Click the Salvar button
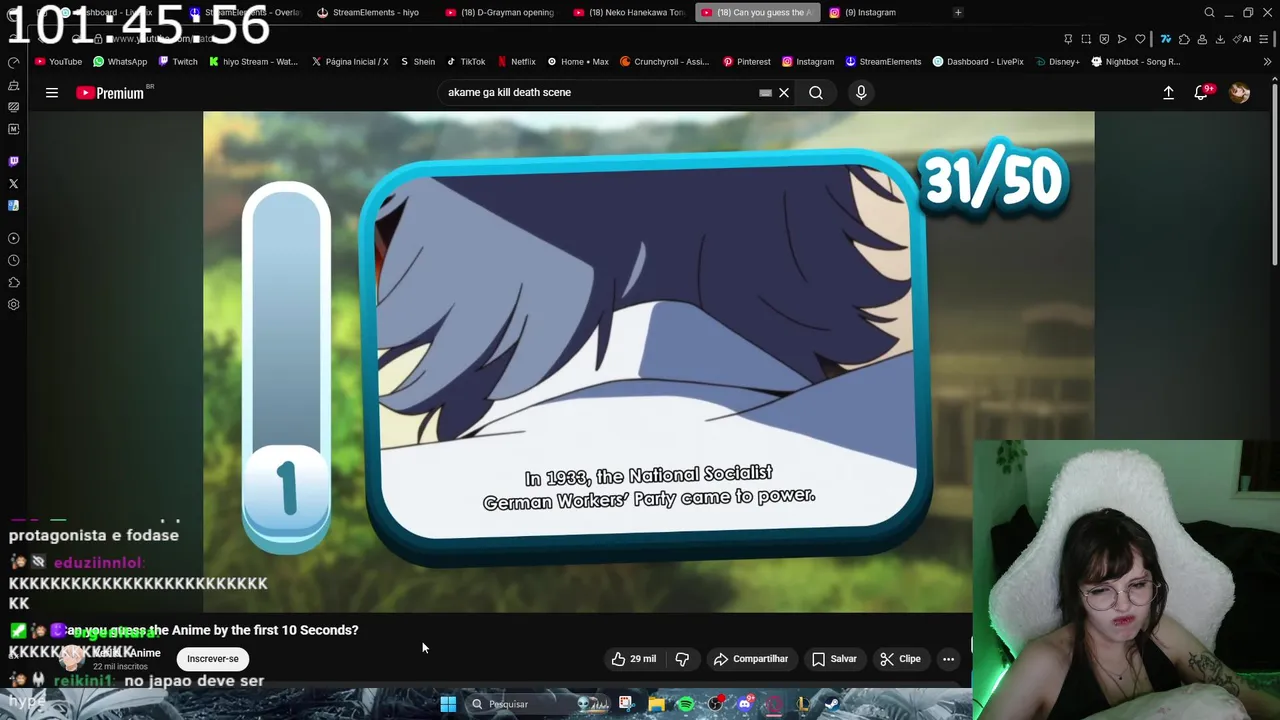 [x=834, y=659]
